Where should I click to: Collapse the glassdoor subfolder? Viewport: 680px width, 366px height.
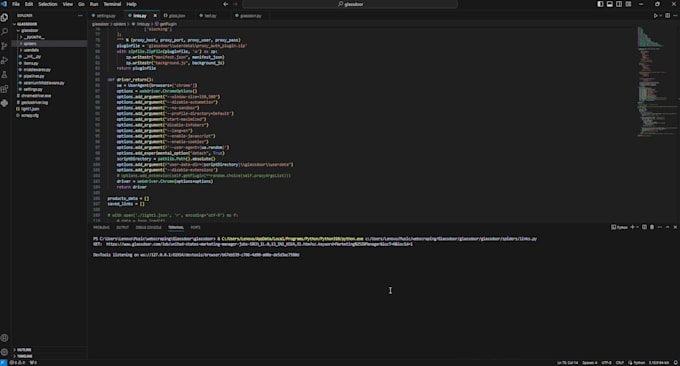click(x=49, y=30)
